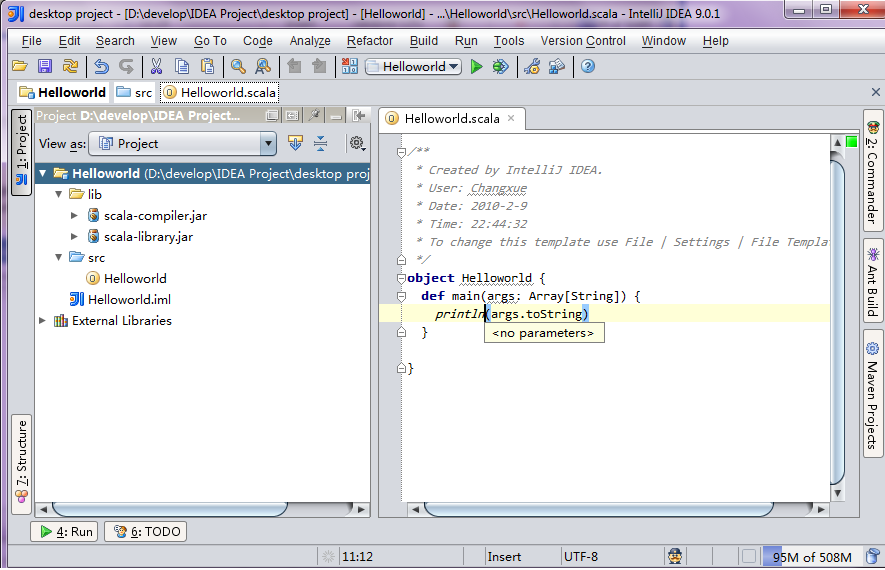Hide the Project tool window panel
885x570 pixels.
click(x=335, y=115)
